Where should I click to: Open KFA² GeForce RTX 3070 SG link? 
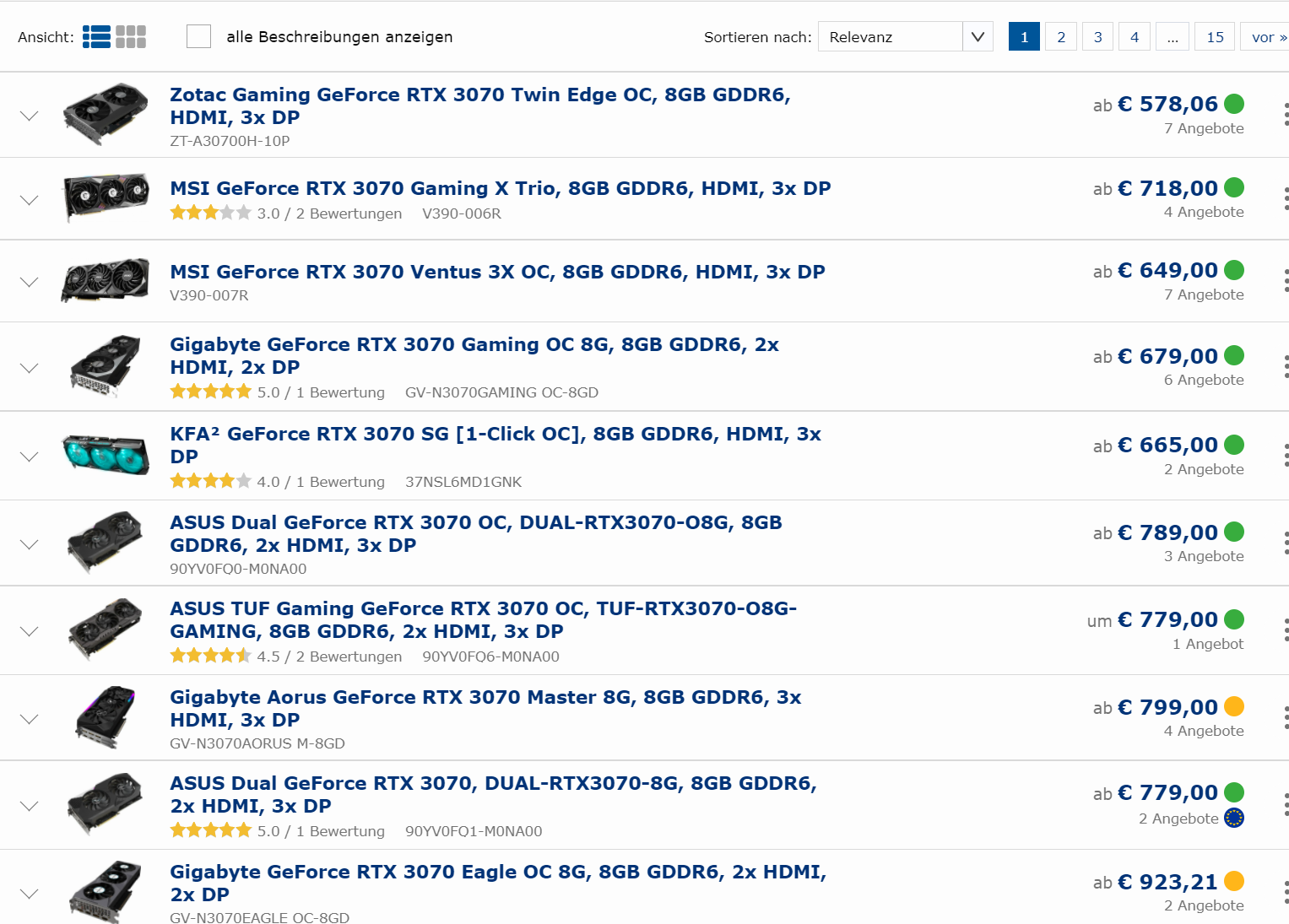pyautogui.click(x=496, y=445)
